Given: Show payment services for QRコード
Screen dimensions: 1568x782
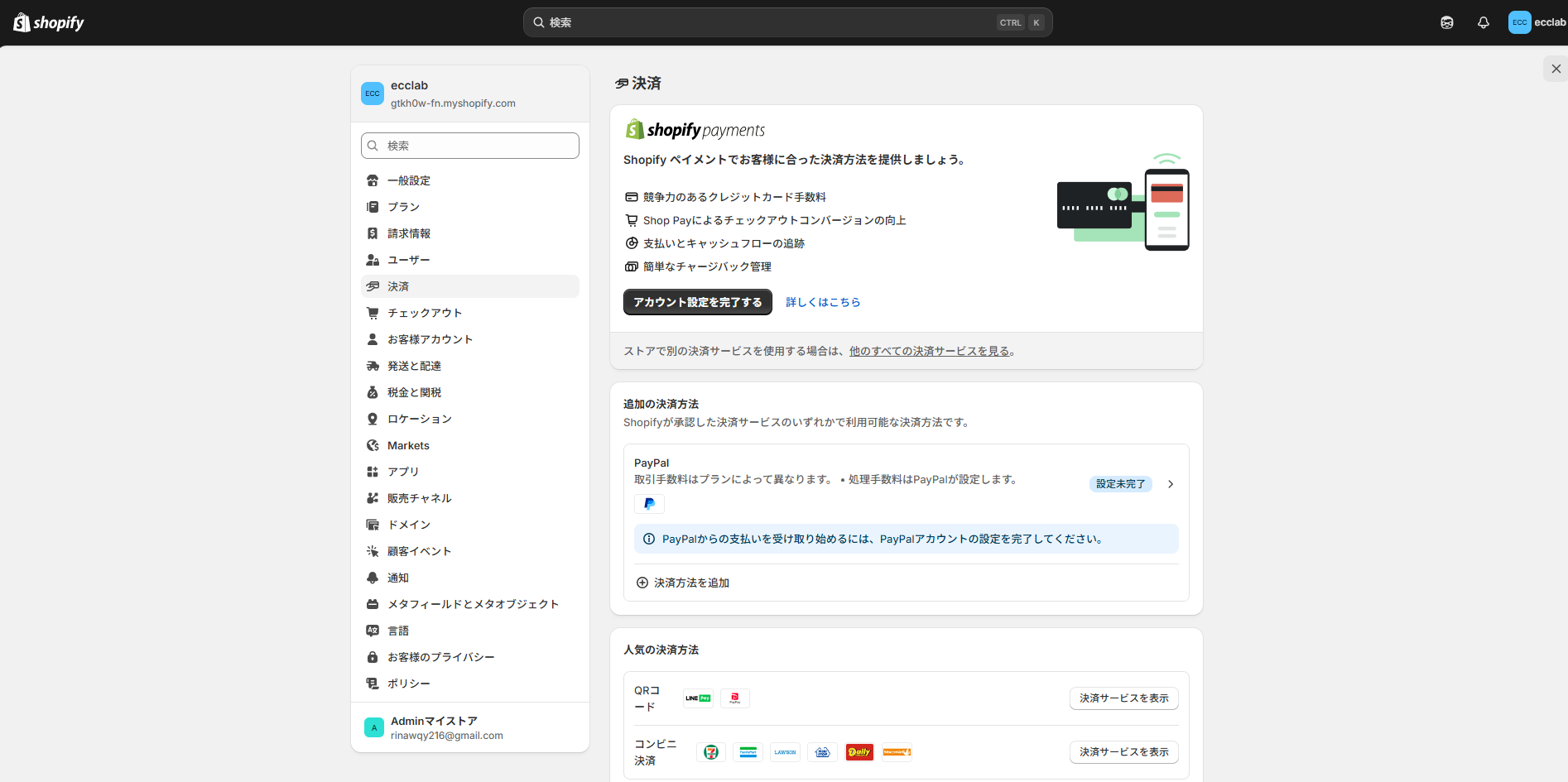Looking at the screenshot, I should pos(1123,698).
